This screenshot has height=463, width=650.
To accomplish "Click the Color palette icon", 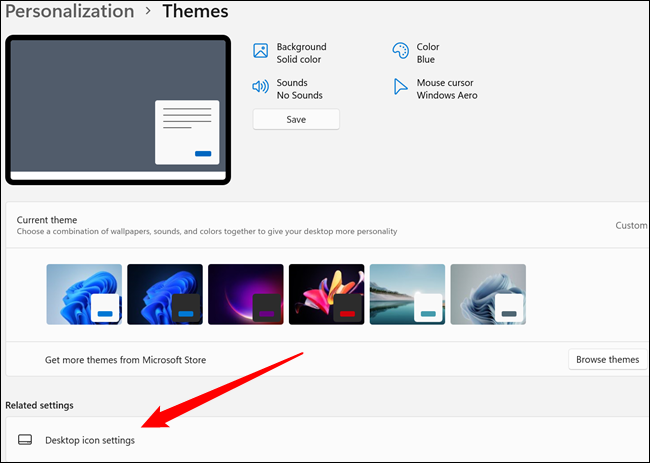I will [x=400, y=52].
